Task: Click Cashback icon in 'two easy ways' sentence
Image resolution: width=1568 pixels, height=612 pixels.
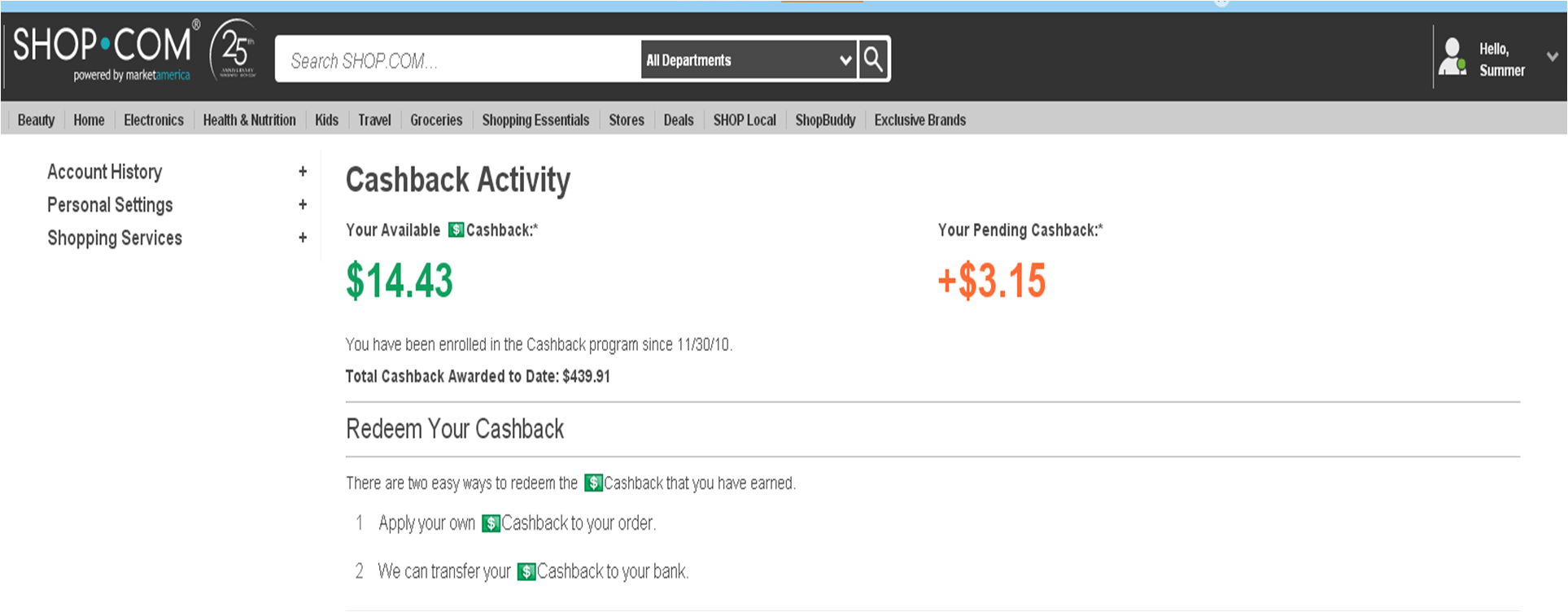Action: coord(594,483)
